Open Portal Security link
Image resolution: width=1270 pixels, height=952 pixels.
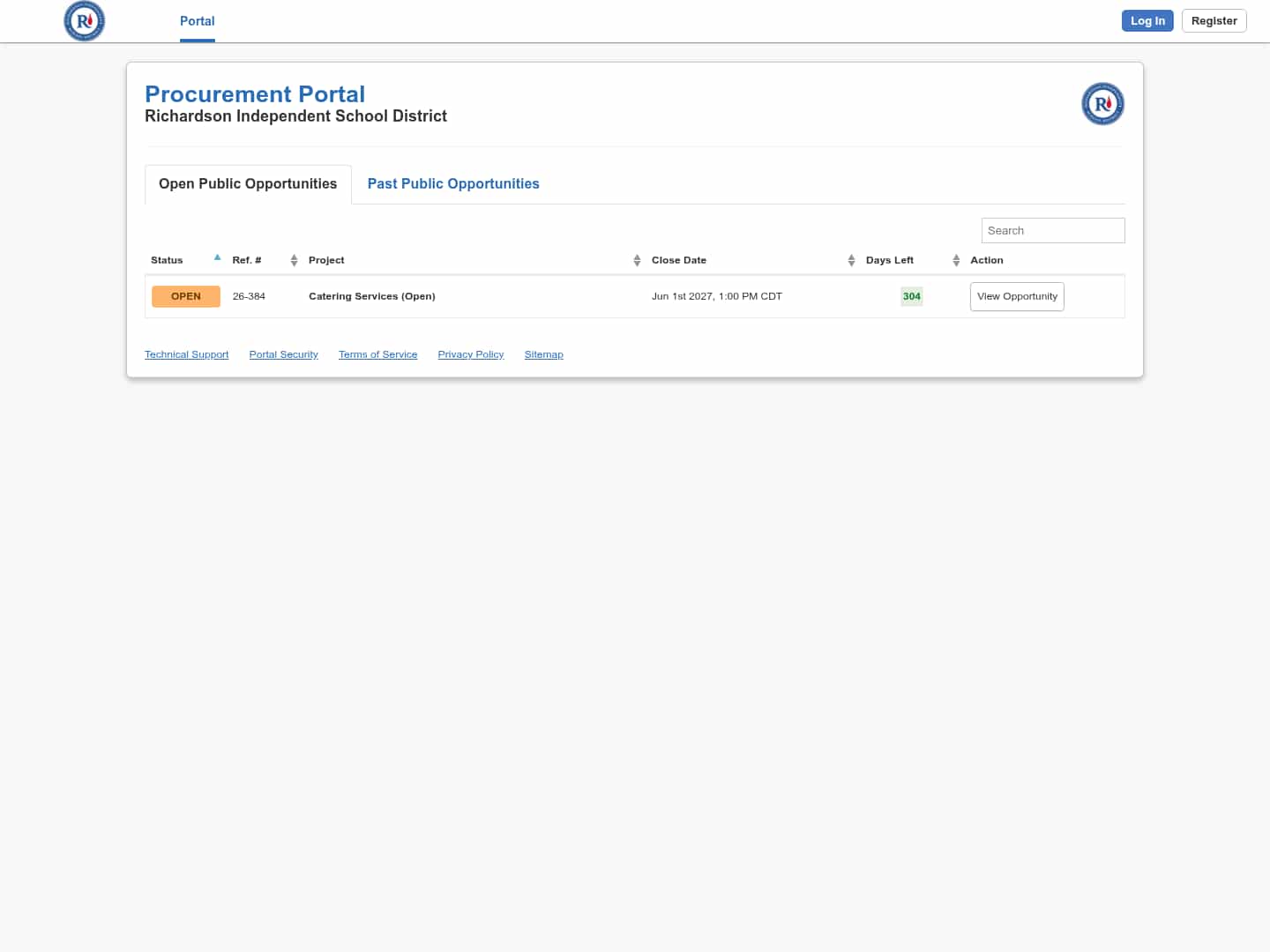coord(283,354)
